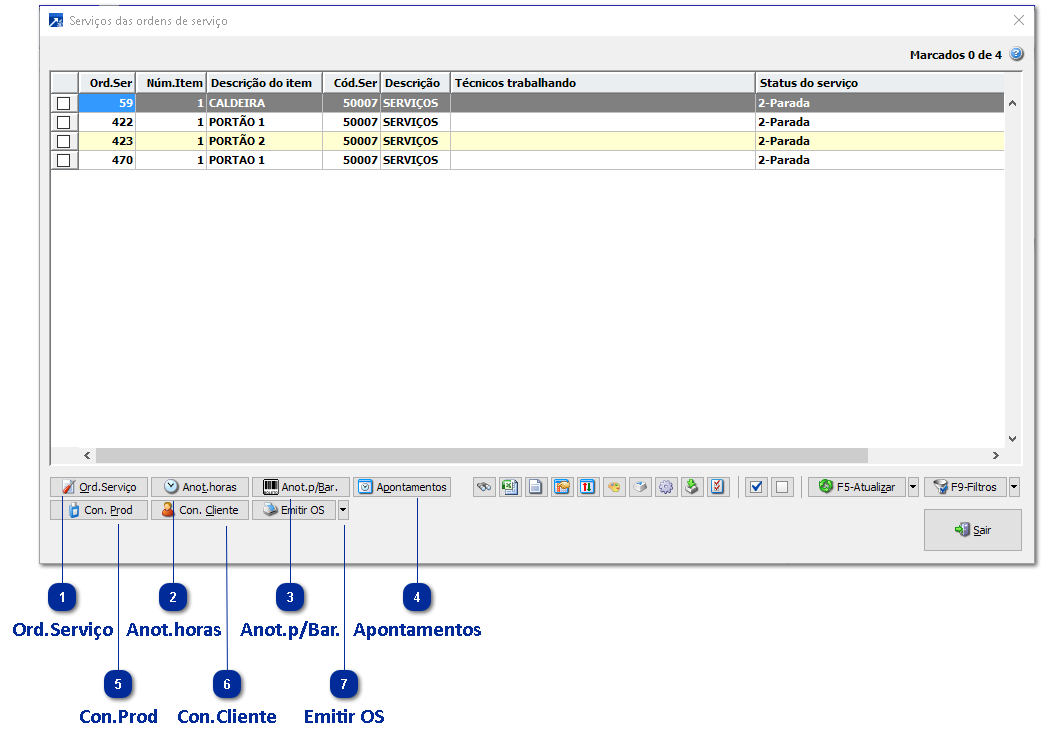Click the Apontamentos button

(x=402, y=487)
